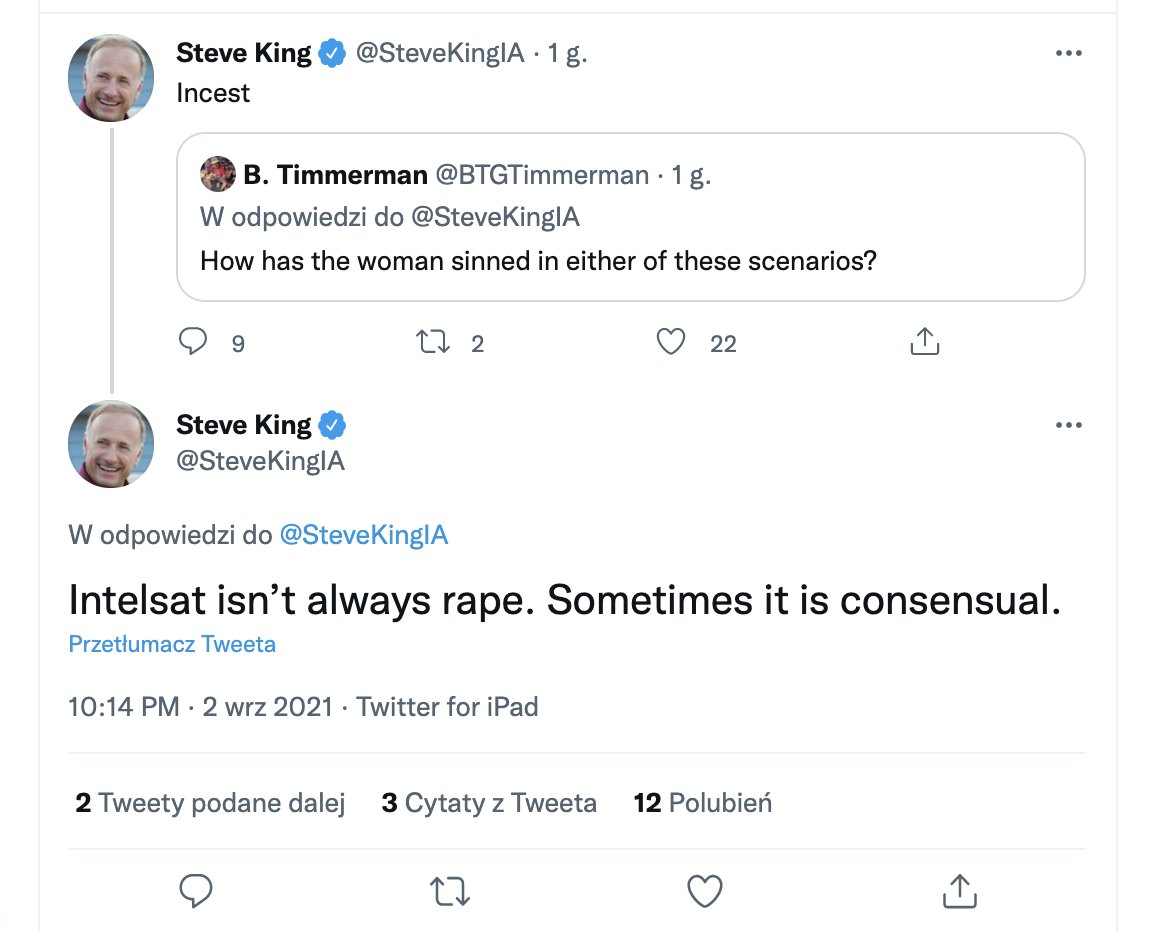Click the "Twitter for iPad" source label

[x=447, y=707]
